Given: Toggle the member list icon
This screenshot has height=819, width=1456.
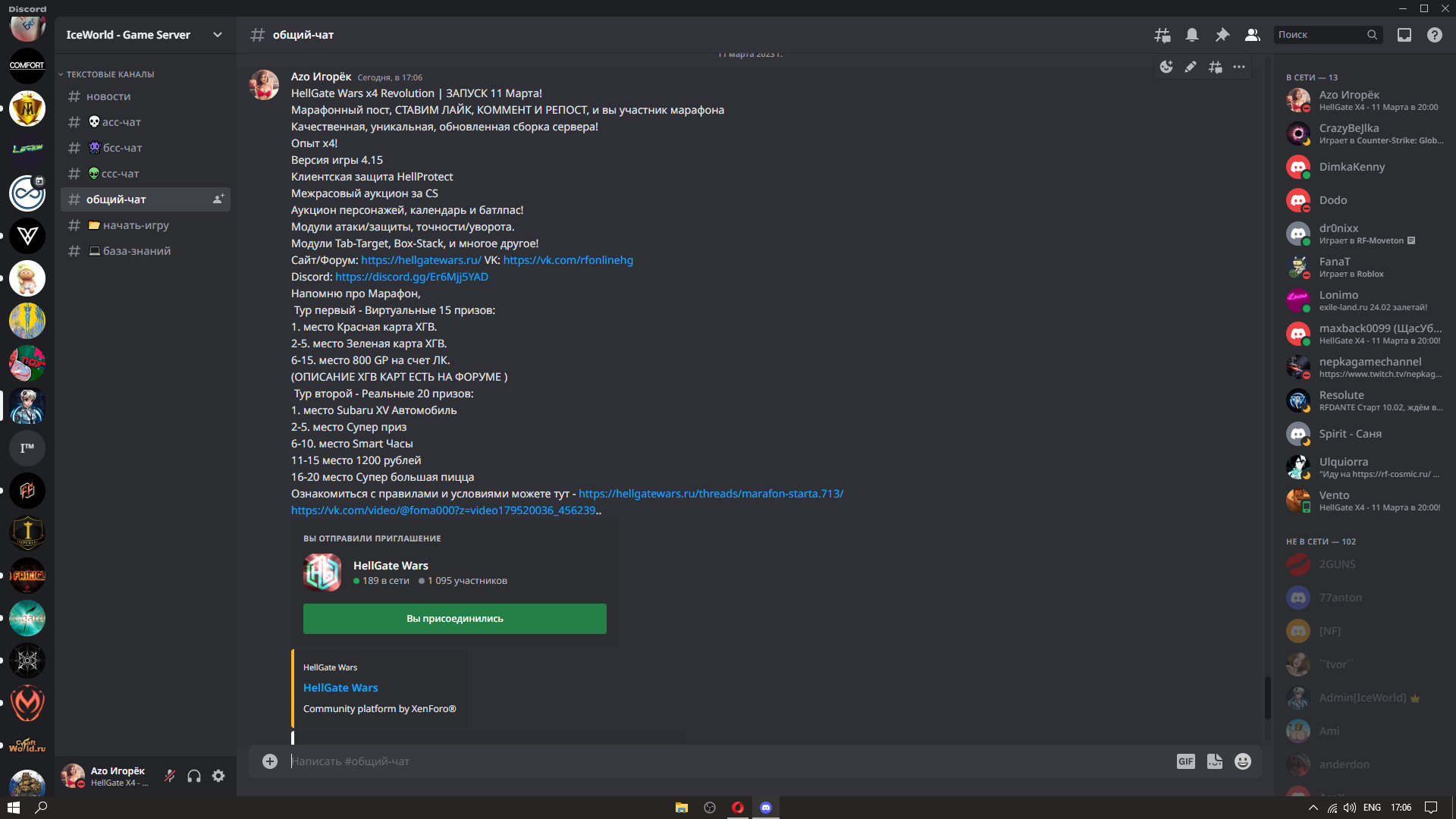Looking at the screenshot, I should pyautogui.click(x=1253, y=35).
